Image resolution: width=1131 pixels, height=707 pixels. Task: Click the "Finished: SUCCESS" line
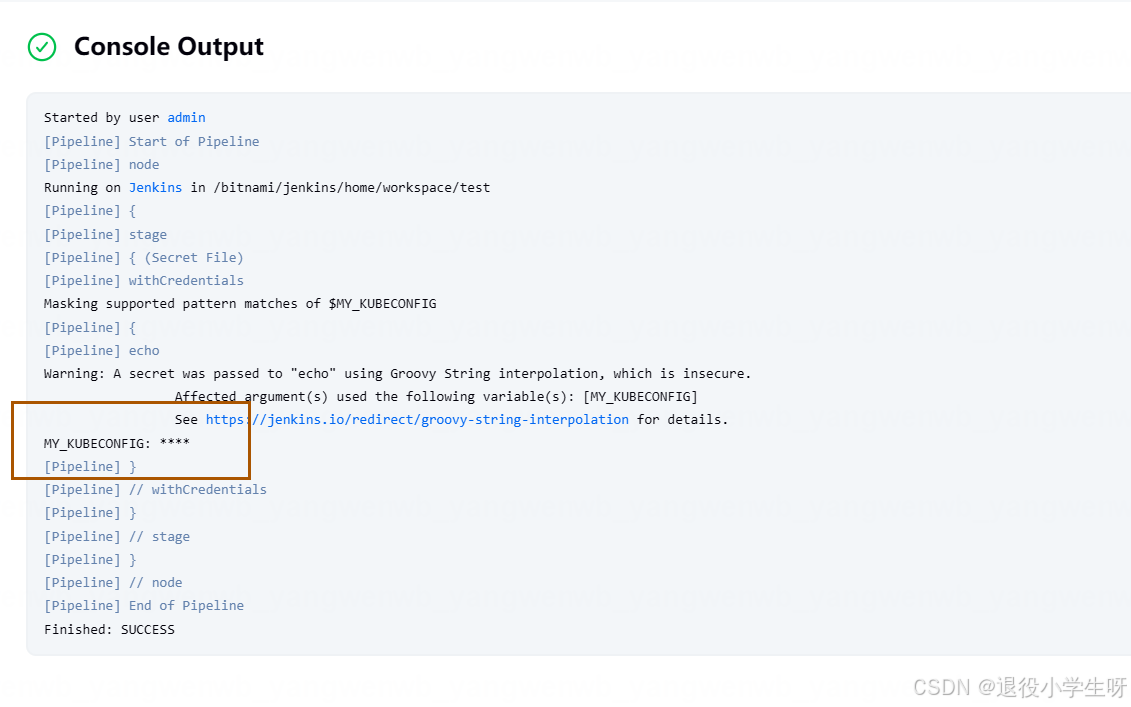point(109,630)
